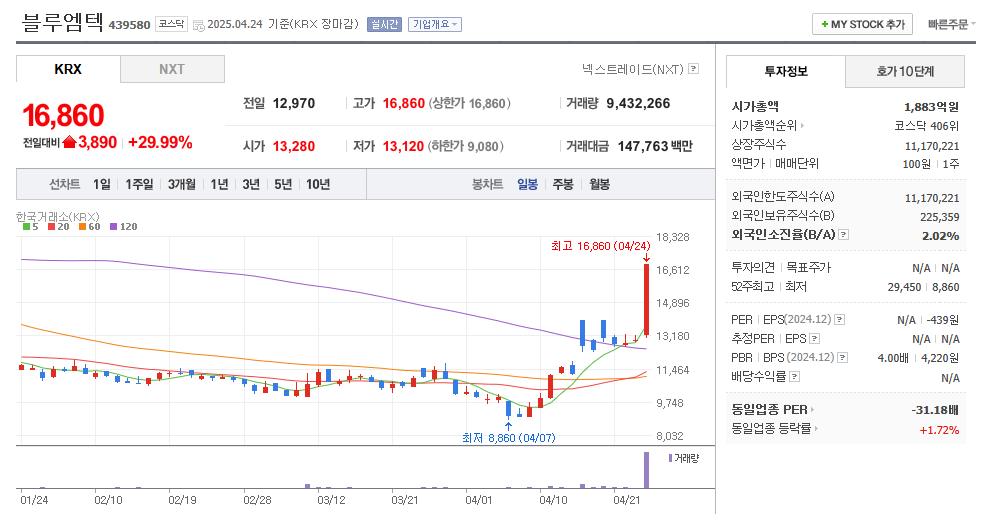
Task: Open the 호가10단계 tab
Action: (x=905, y=72)
